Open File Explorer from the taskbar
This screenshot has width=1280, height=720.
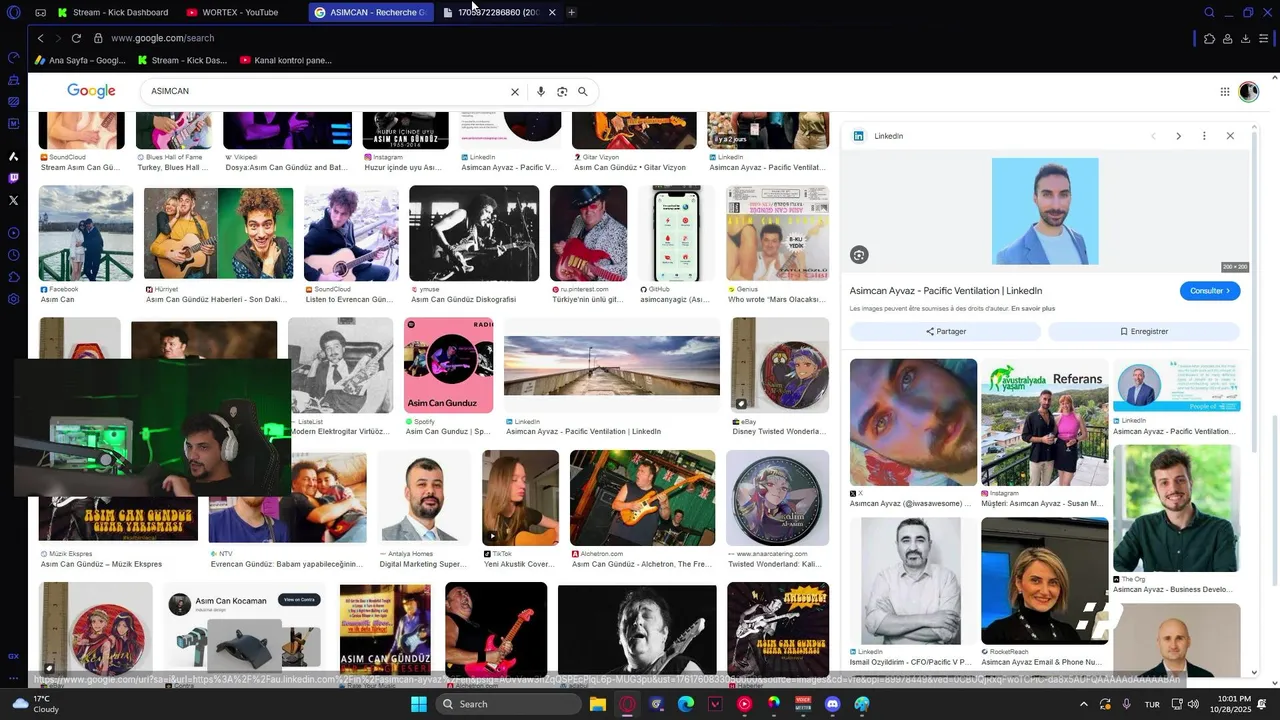coord(597,704)
